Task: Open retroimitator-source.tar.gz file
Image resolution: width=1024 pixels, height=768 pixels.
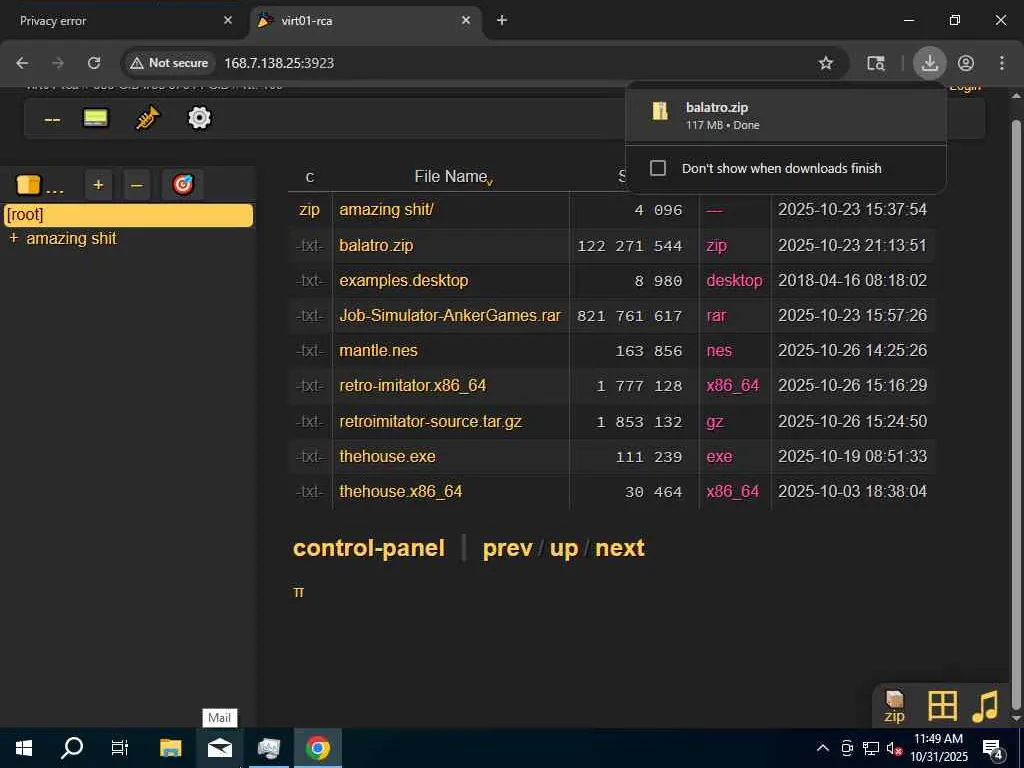Action: tap(430, 421)
